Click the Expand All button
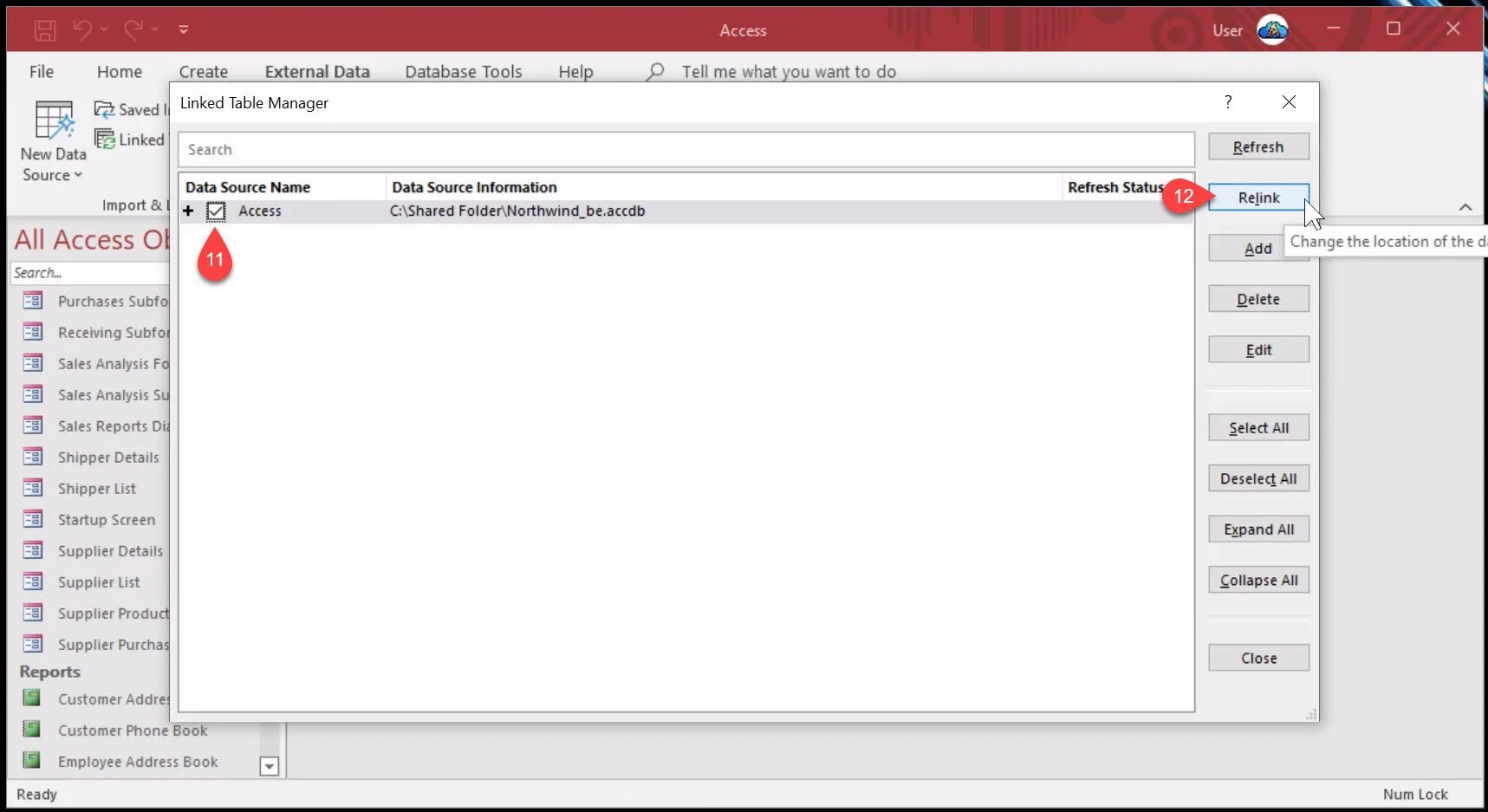 [1258, 529]
